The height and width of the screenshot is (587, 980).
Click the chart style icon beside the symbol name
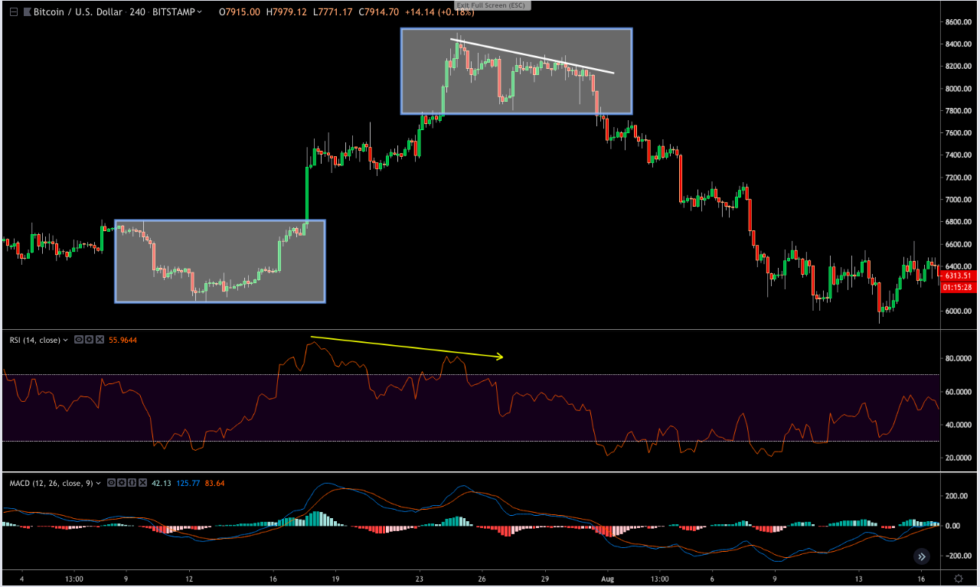point(27,11)
